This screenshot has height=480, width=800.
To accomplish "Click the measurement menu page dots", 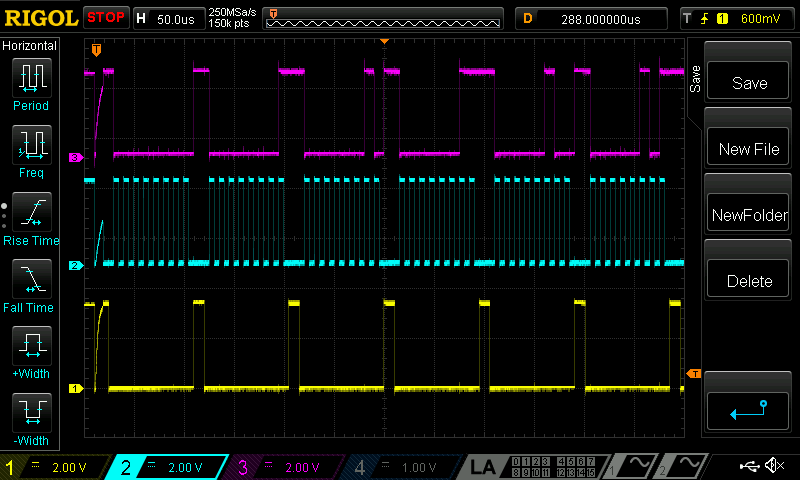I will 4,216.
